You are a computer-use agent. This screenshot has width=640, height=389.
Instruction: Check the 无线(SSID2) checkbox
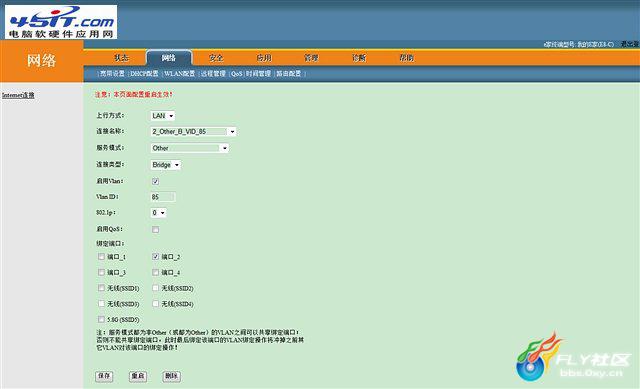click(x=156, y=288)
